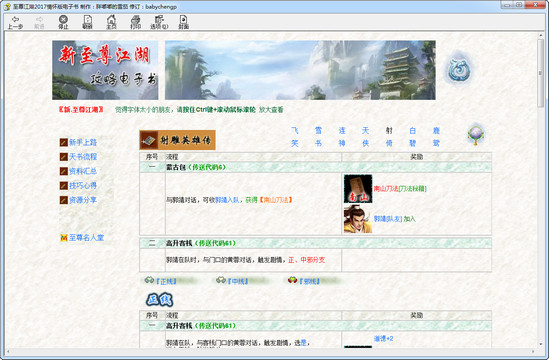Select the 鹿 novel link
Image resolution: width=549 pixels, height=360 pixels.
click(x=436, y=131)
